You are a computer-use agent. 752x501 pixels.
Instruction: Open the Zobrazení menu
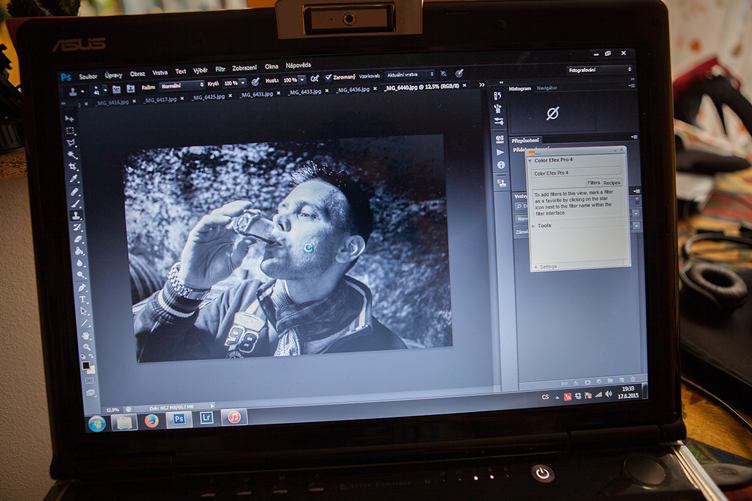(245, 68)
